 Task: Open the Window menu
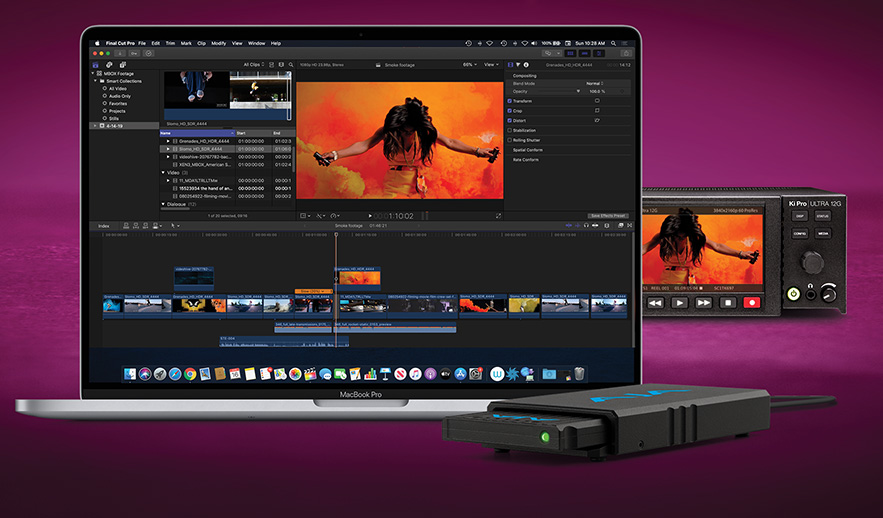(256, 43)
